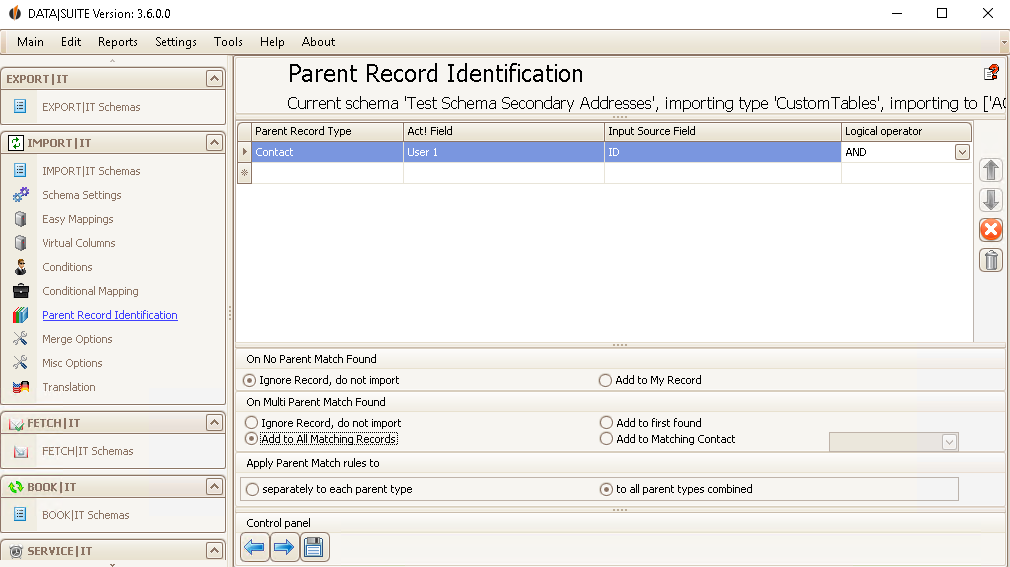Select the 'User 1' Act! Field cell
Image resolution: width=1010 pixels, height=567 pixels.
[504, 152]
